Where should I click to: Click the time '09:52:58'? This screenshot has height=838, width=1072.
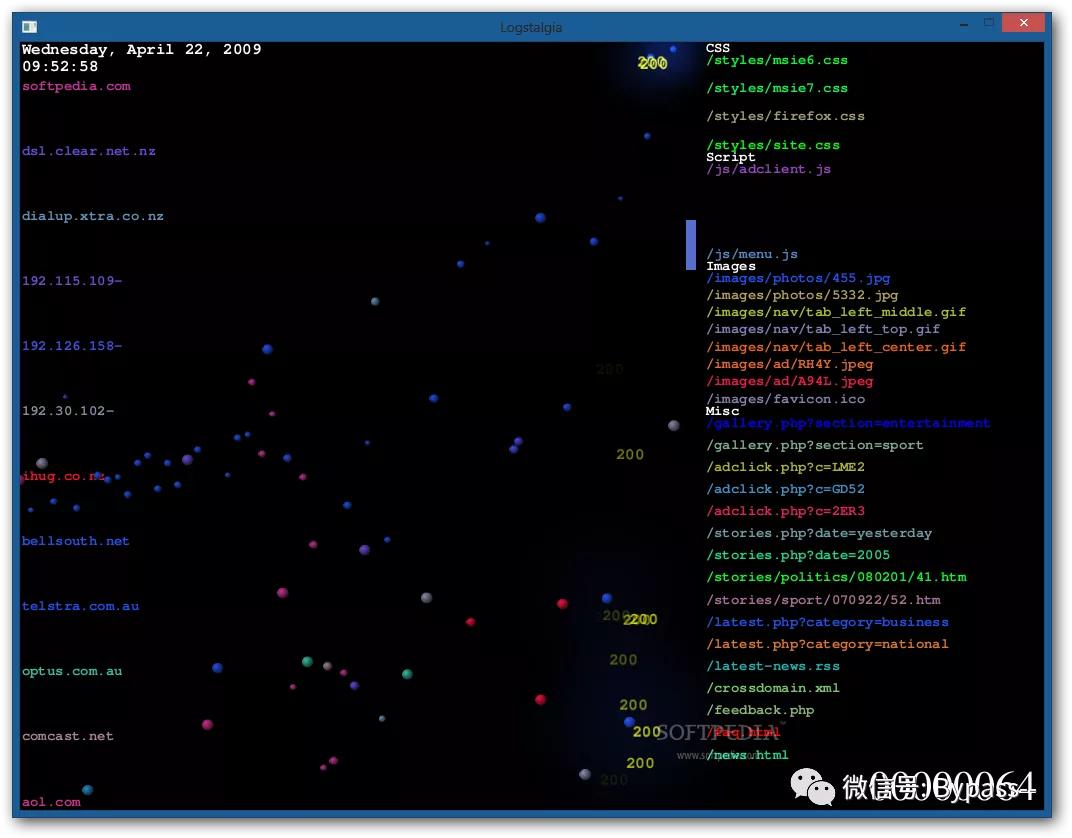(60, 66)
